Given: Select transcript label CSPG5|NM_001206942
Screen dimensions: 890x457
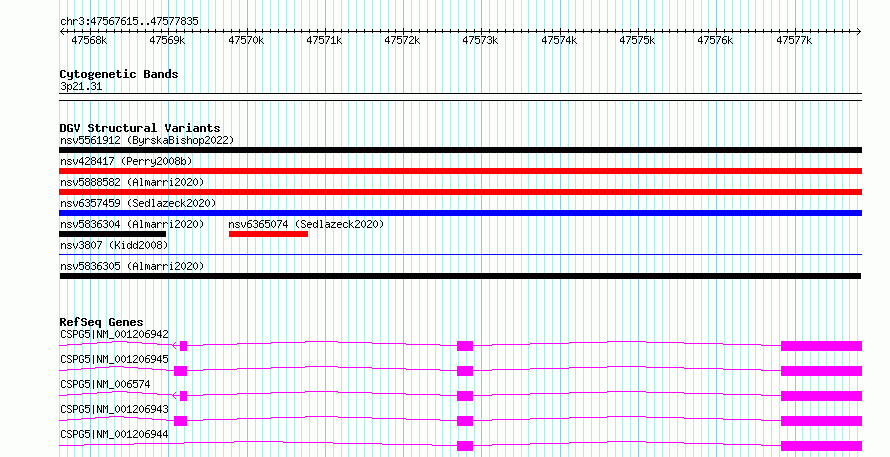Looking at the screenshot, I should [x=114, y=334].
